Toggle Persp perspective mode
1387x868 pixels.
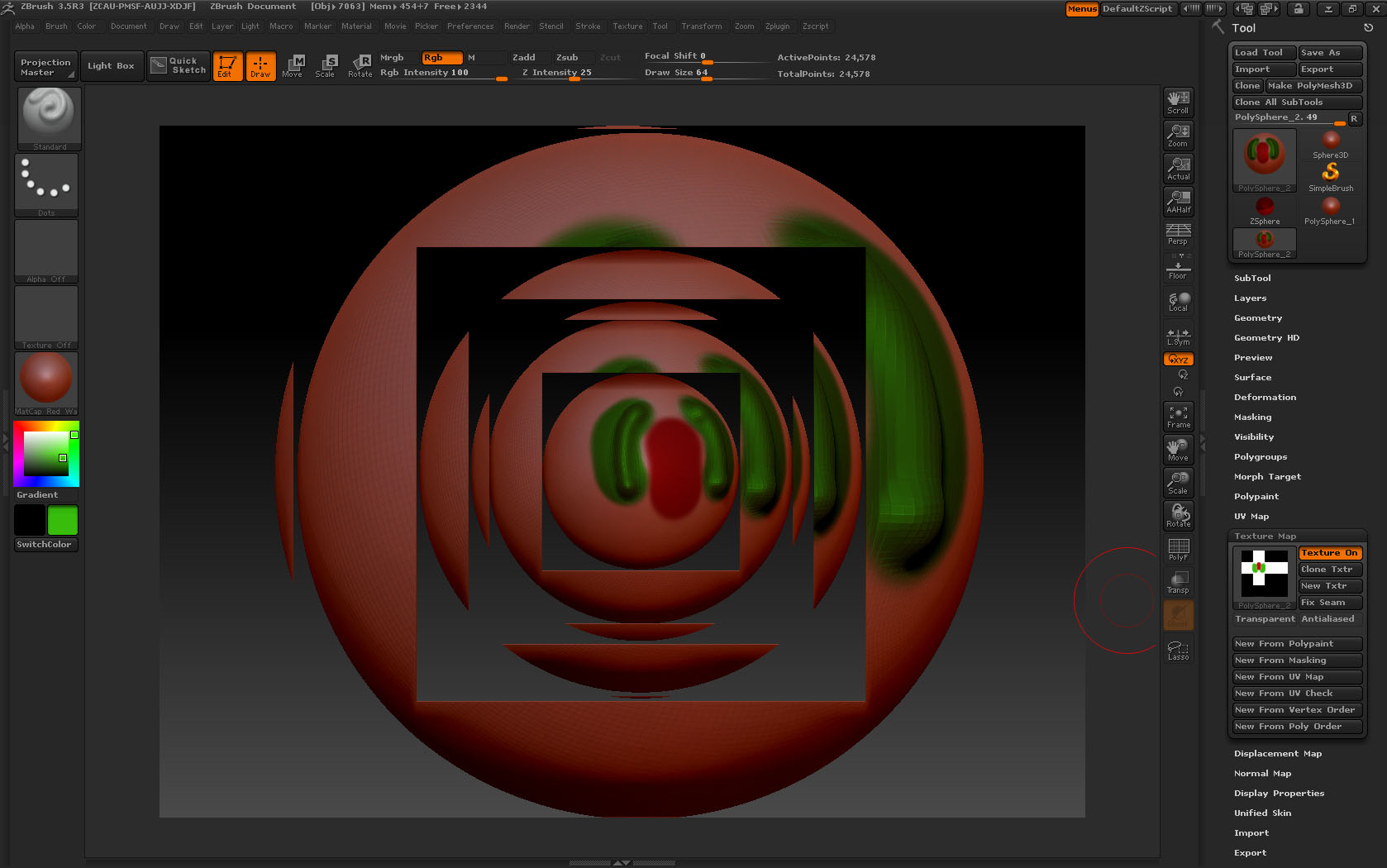[1178, 234]
